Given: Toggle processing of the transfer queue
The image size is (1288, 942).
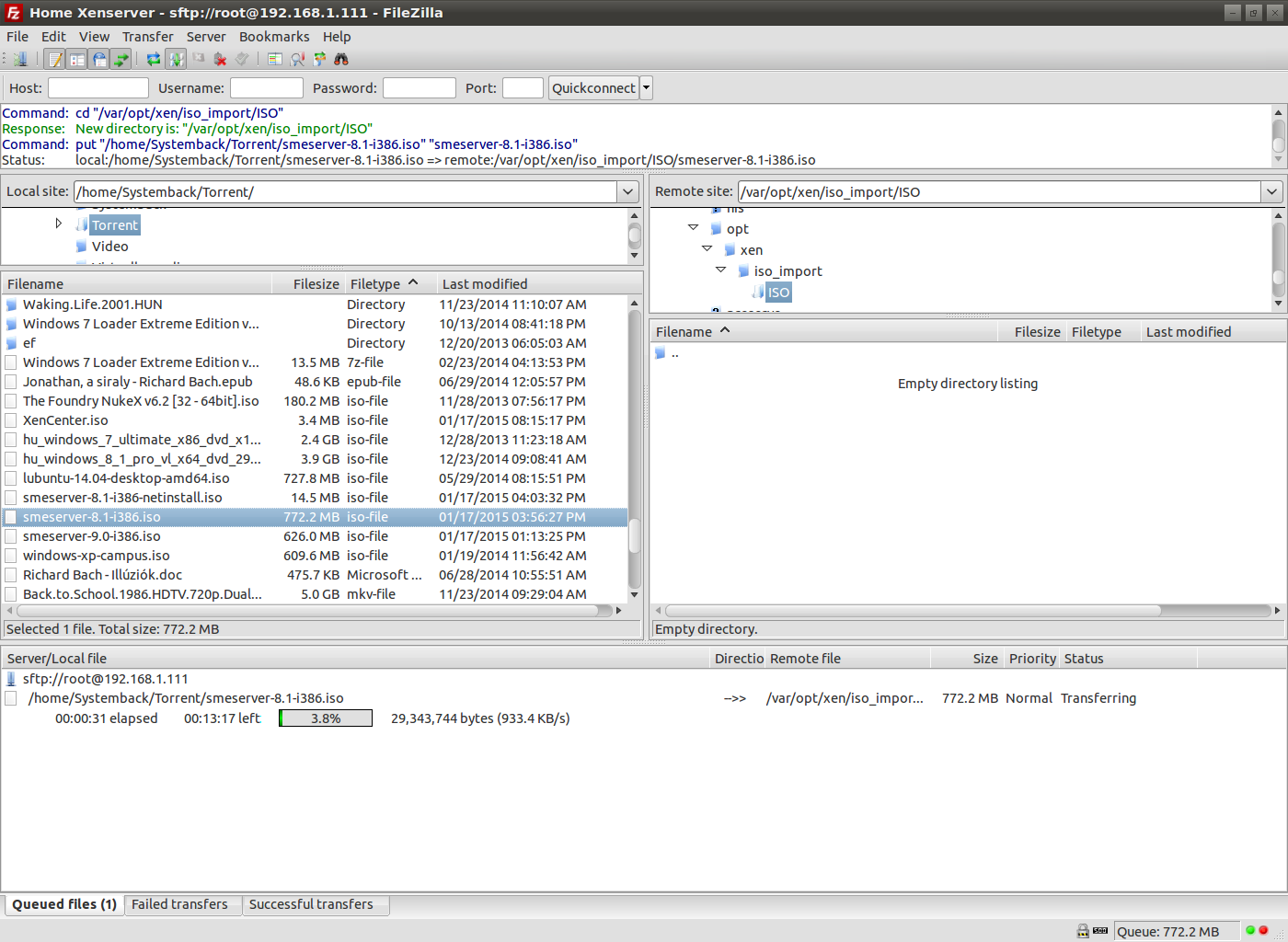Looking at the screenshot, I should tap(176, 59).
